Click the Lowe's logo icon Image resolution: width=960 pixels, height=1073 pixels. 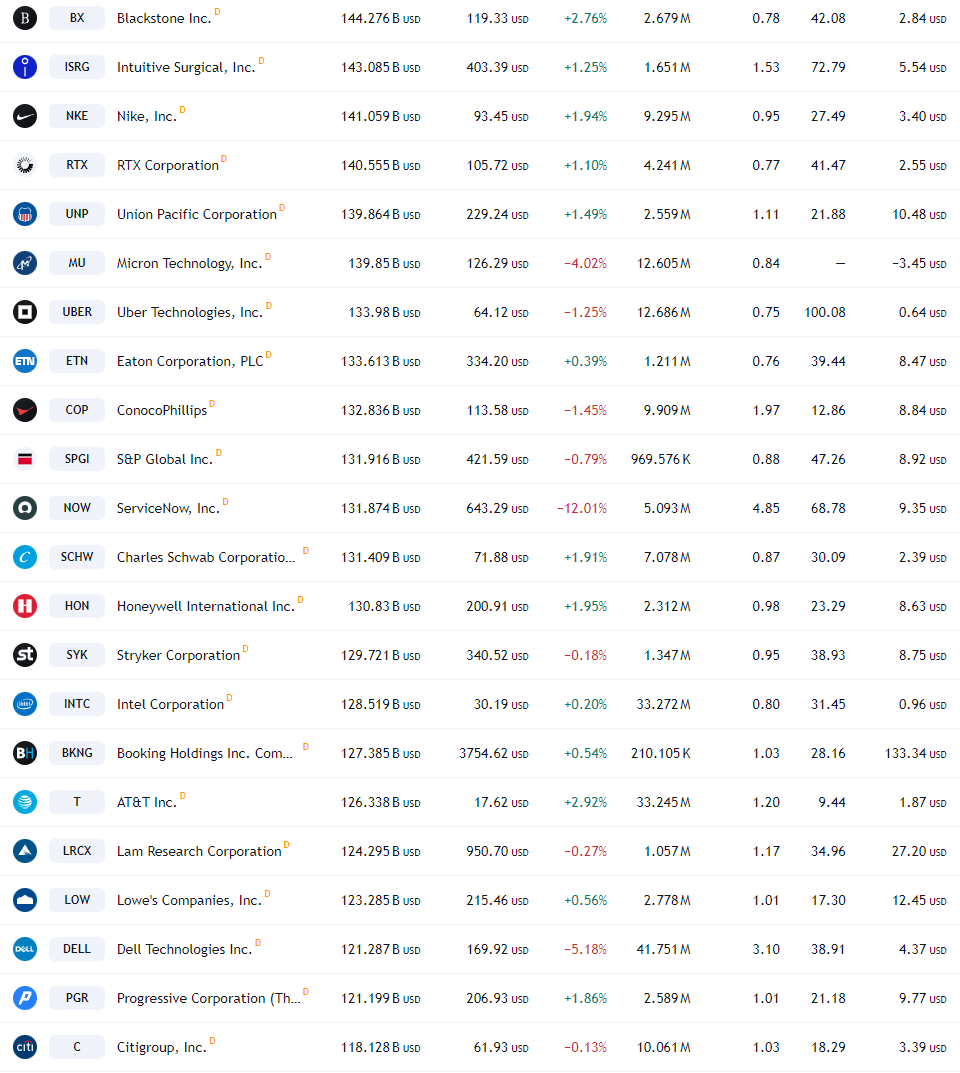pos(25,900)
